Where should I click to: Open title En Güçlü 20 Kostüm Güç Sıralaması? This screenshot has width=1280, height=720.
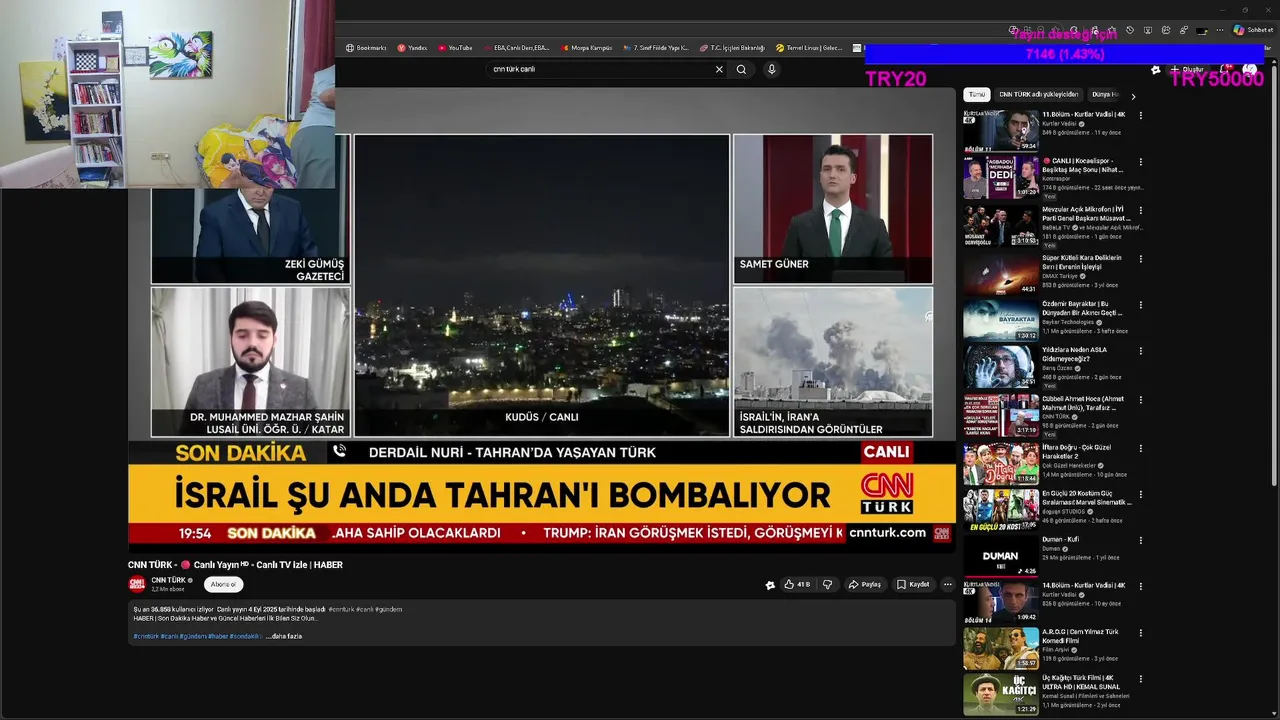tap(1087, 498)
